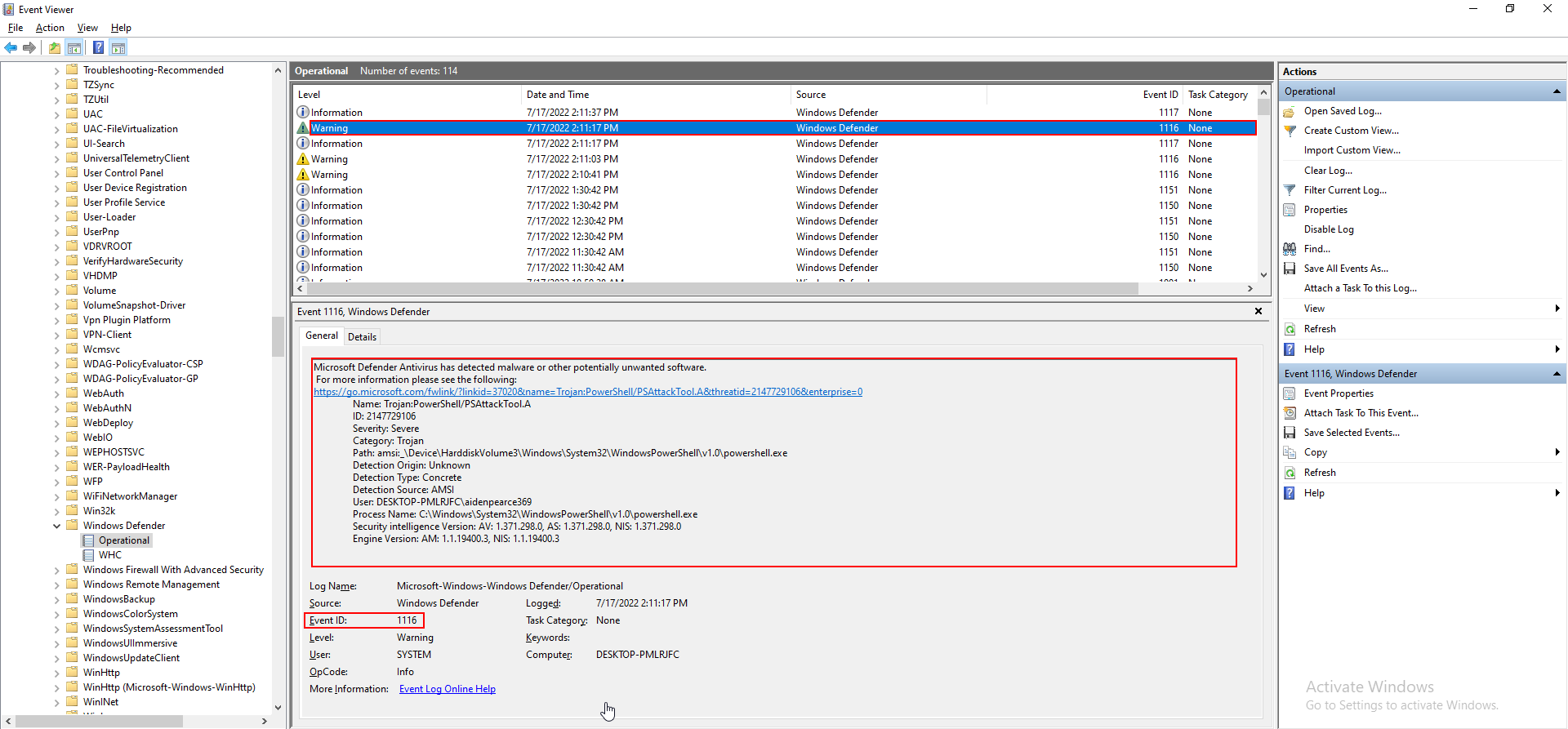The height and width of the screenshot is (729, 1568).
Task: Open the Action menu
Action: point(50,28)
